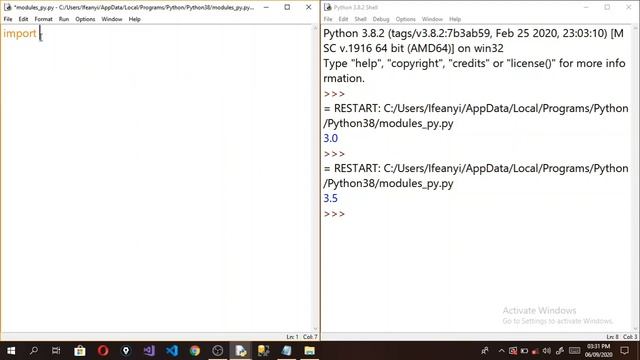Open the Maps app from the taskbar
Image resolution: width=640 pixels, height=360 pixels.
pyautogui.click(x=126, y=351)
